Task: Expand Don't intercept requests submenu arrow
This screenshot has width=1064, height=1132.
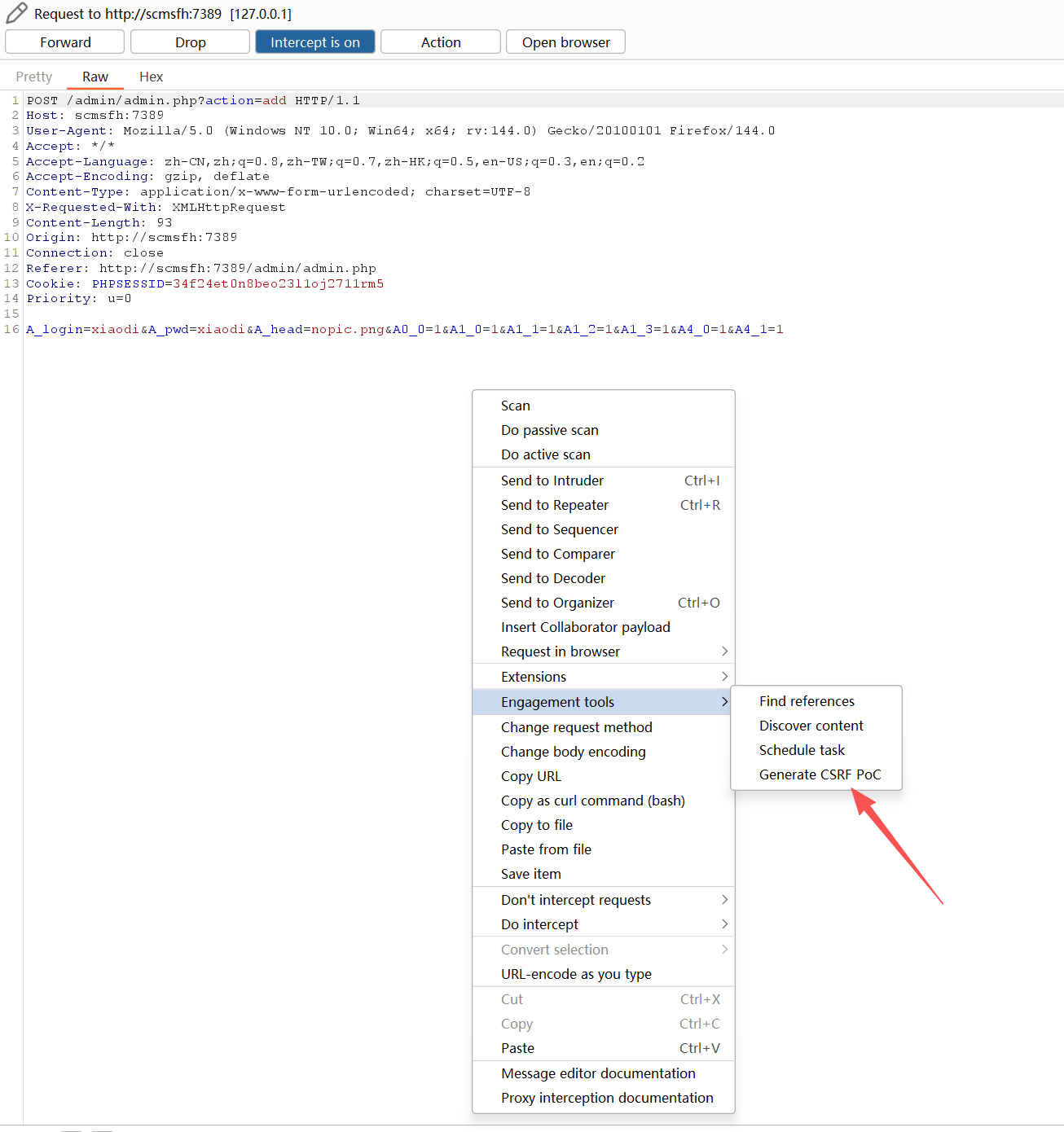Action: (x=724, y=900)
